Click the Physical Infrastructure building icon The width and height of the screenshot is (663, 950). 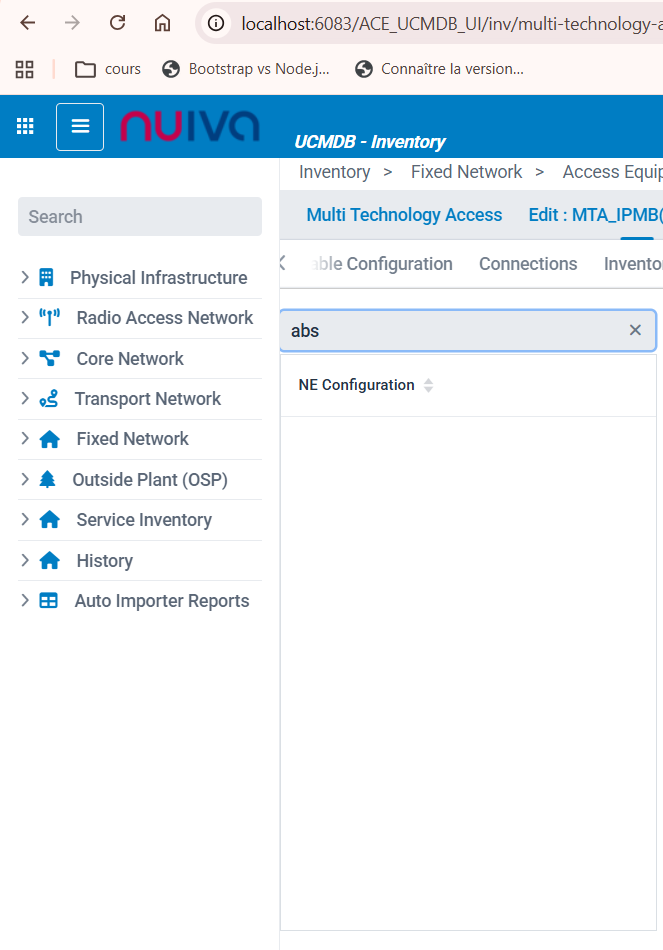coord(46,278)
